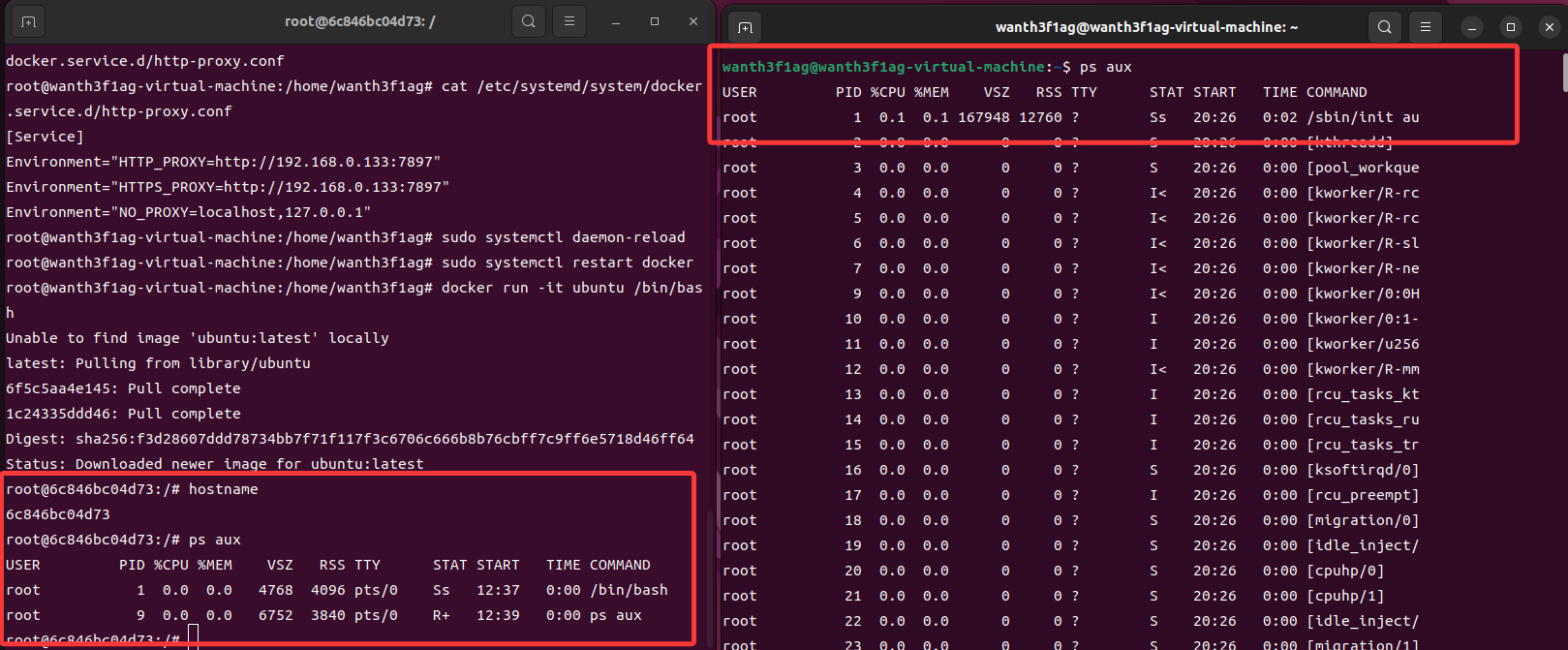Click the COMMAND header in right terminal
This screenshot has width=1568, height=650.
[1337, 92]
